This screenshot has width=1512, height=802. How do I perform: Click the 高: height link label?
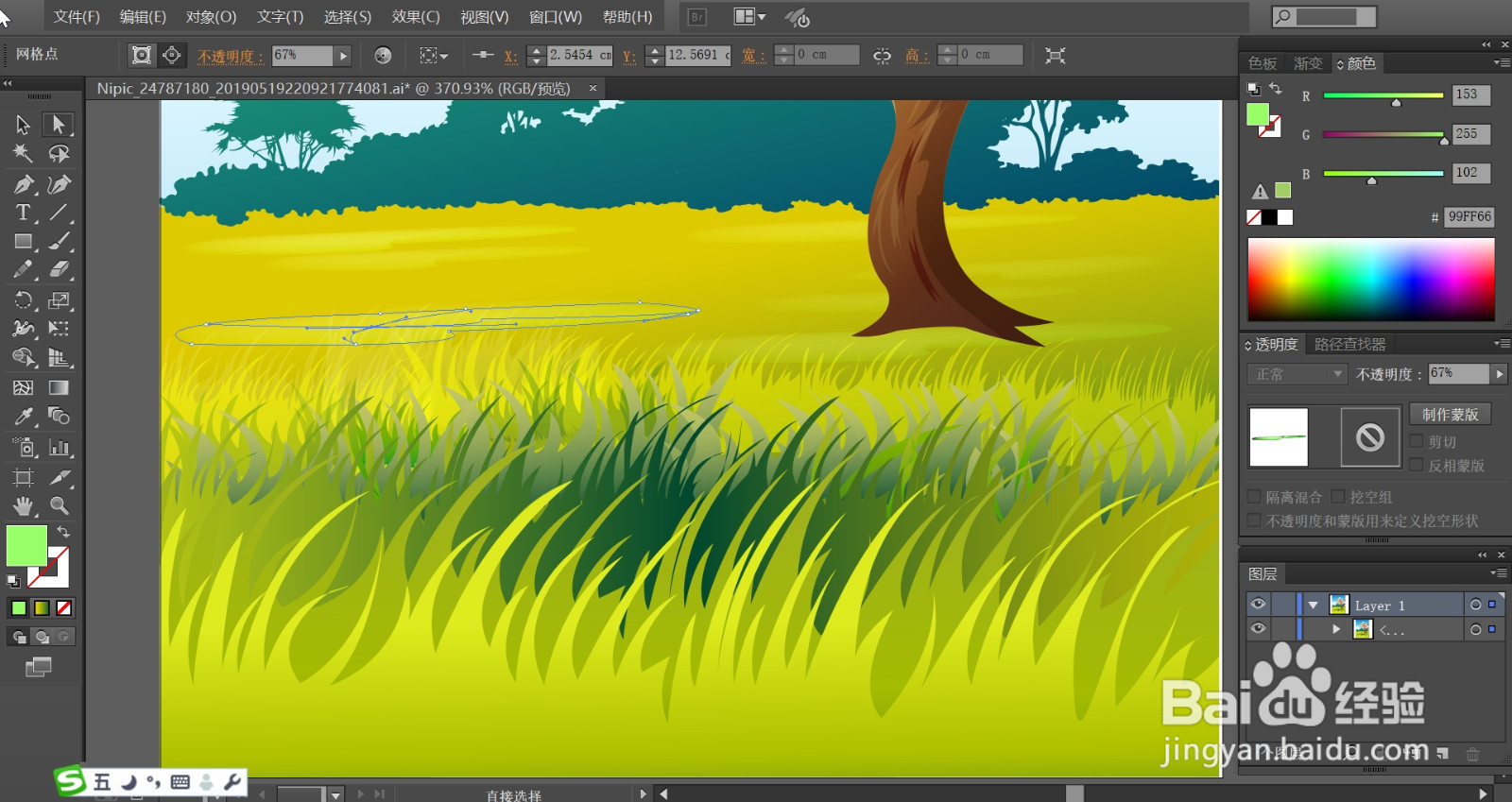pyautogui.click(x=917, y=56)
